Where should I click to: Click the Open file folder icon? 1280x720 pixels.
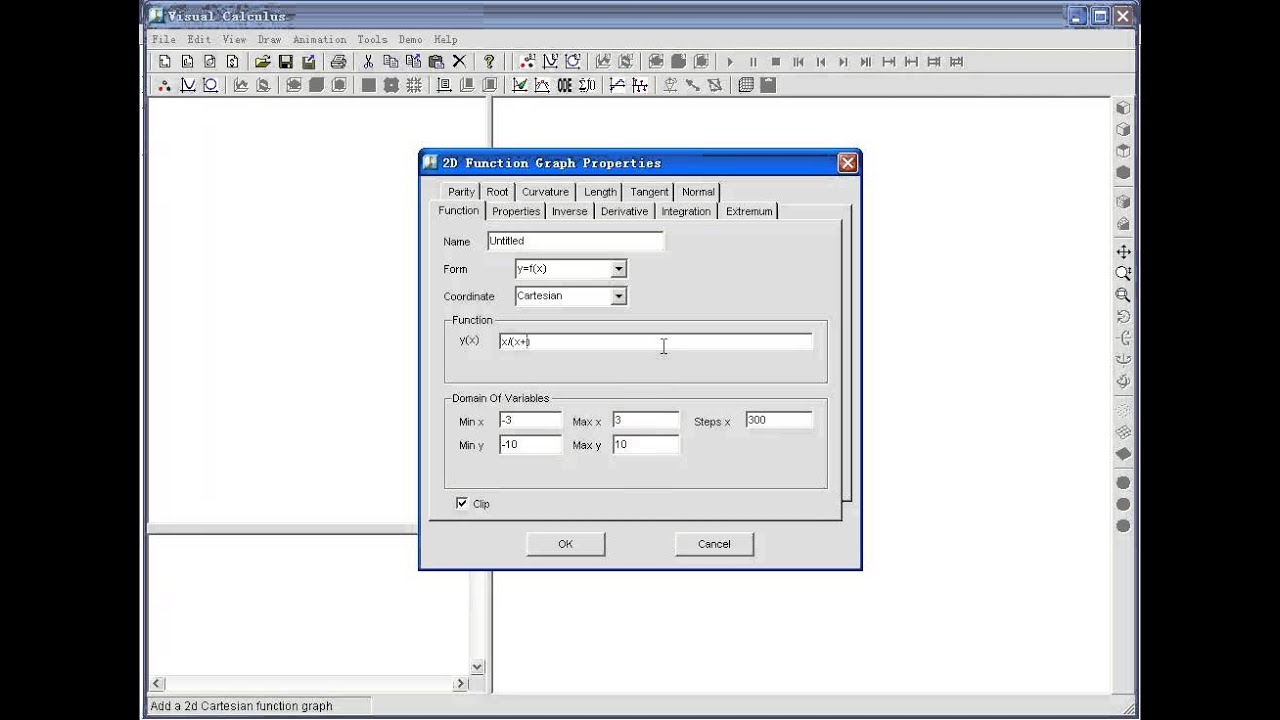point(263,61)
